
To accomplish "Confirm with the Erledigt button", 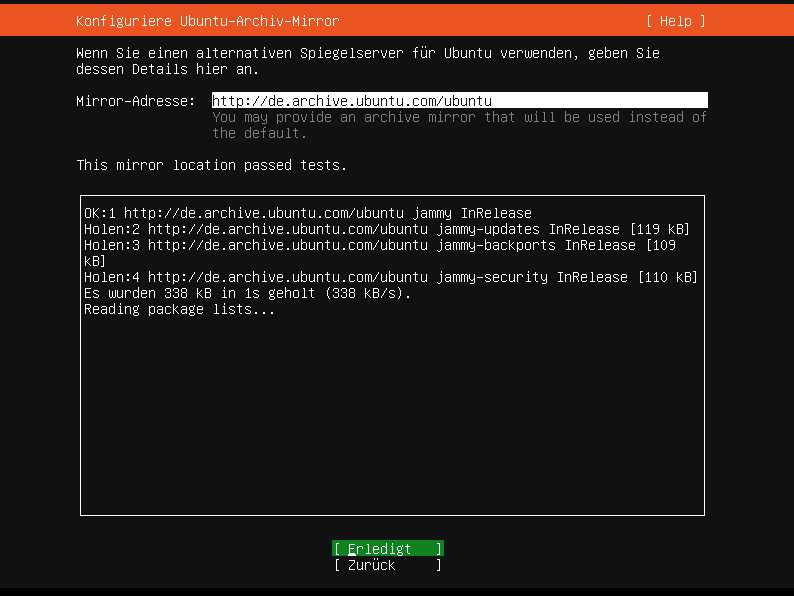I will coord(388,548).
